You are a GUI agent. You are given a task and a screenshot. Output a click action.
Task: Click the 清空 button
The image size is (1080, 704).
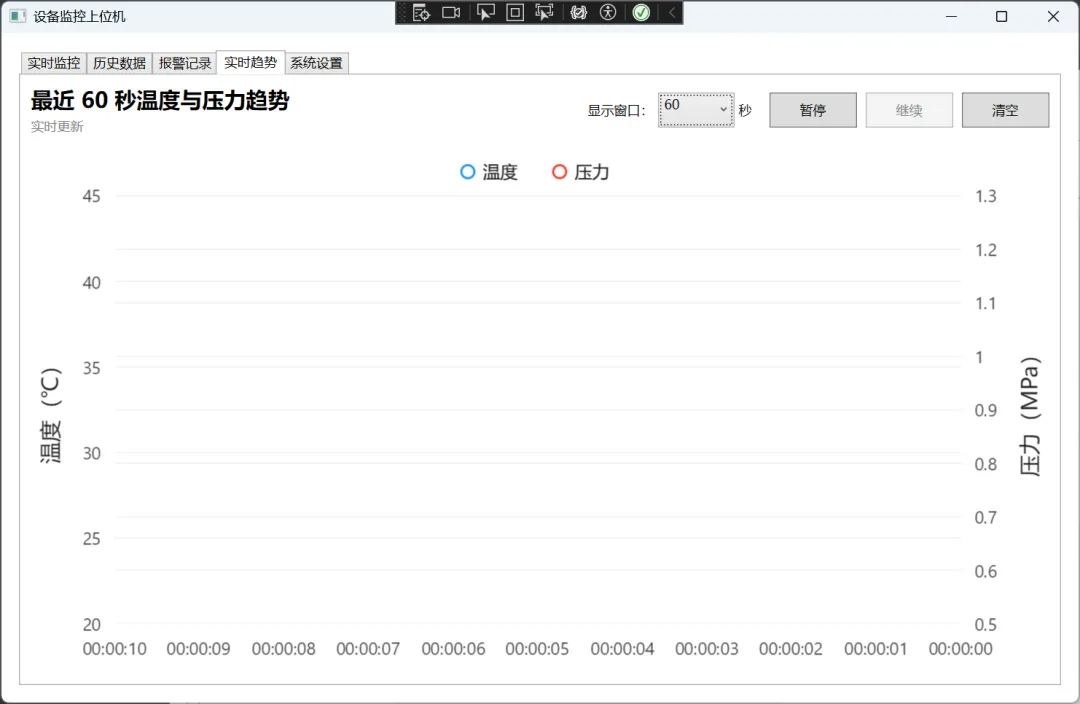click(1006, 110)
